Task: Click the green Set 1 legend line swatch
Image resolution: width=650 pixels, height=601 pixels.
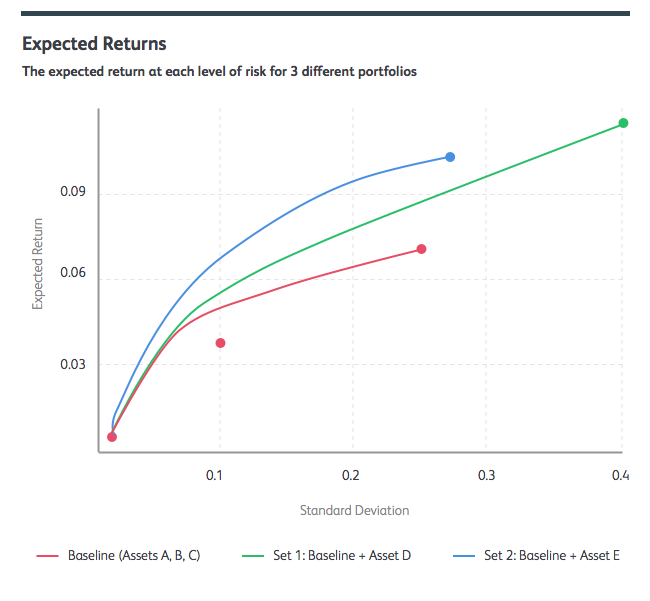Action: click(x=252, y=555)
